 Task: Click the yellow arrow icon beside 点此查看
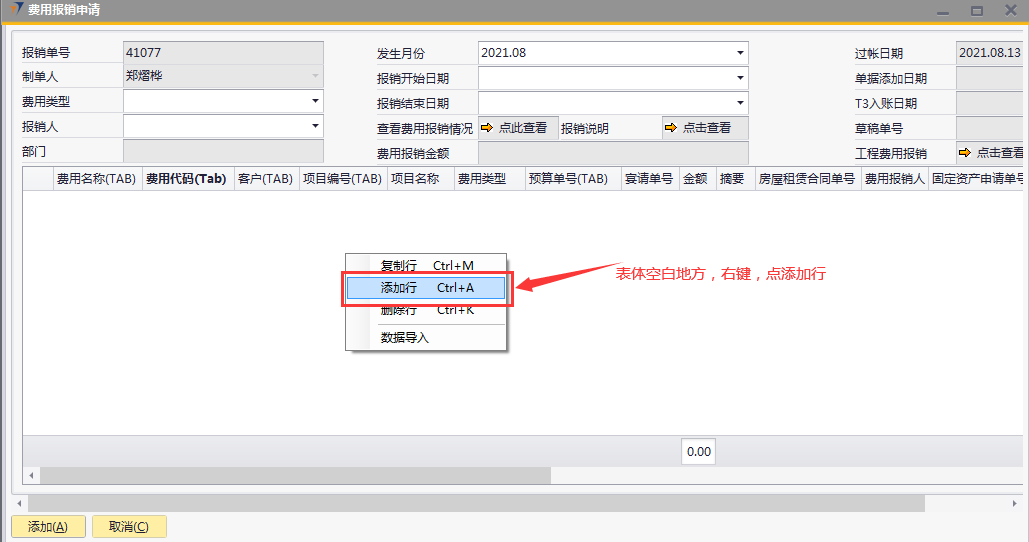point(488,128)
